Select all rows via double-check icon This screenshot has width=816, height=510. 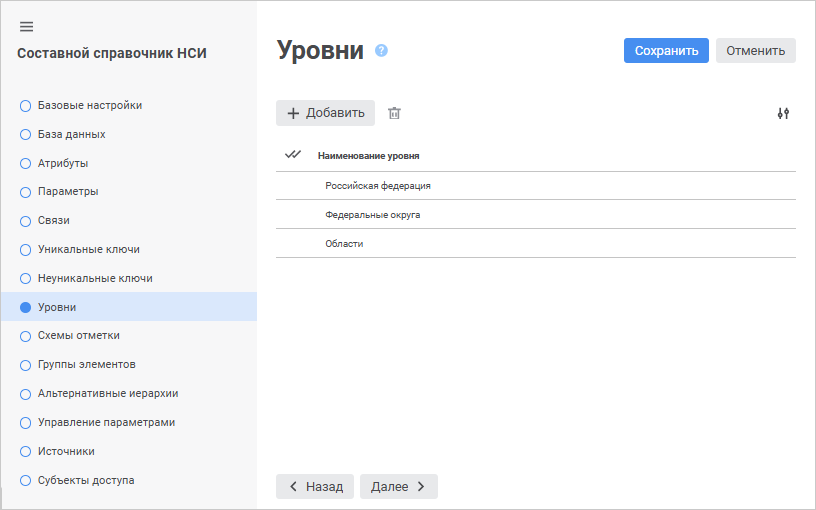coord(293,155)
